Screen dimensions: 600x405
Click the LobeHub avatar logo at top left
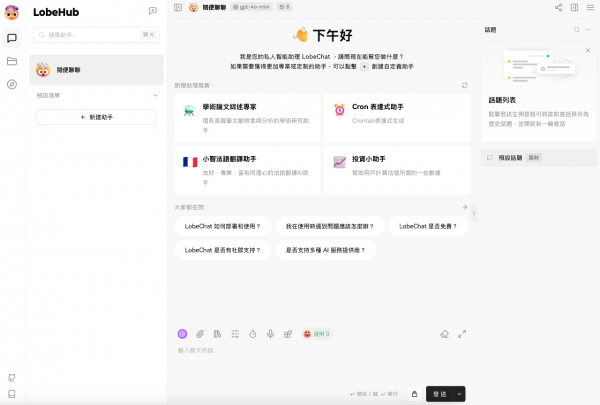(x=12, y=12)
